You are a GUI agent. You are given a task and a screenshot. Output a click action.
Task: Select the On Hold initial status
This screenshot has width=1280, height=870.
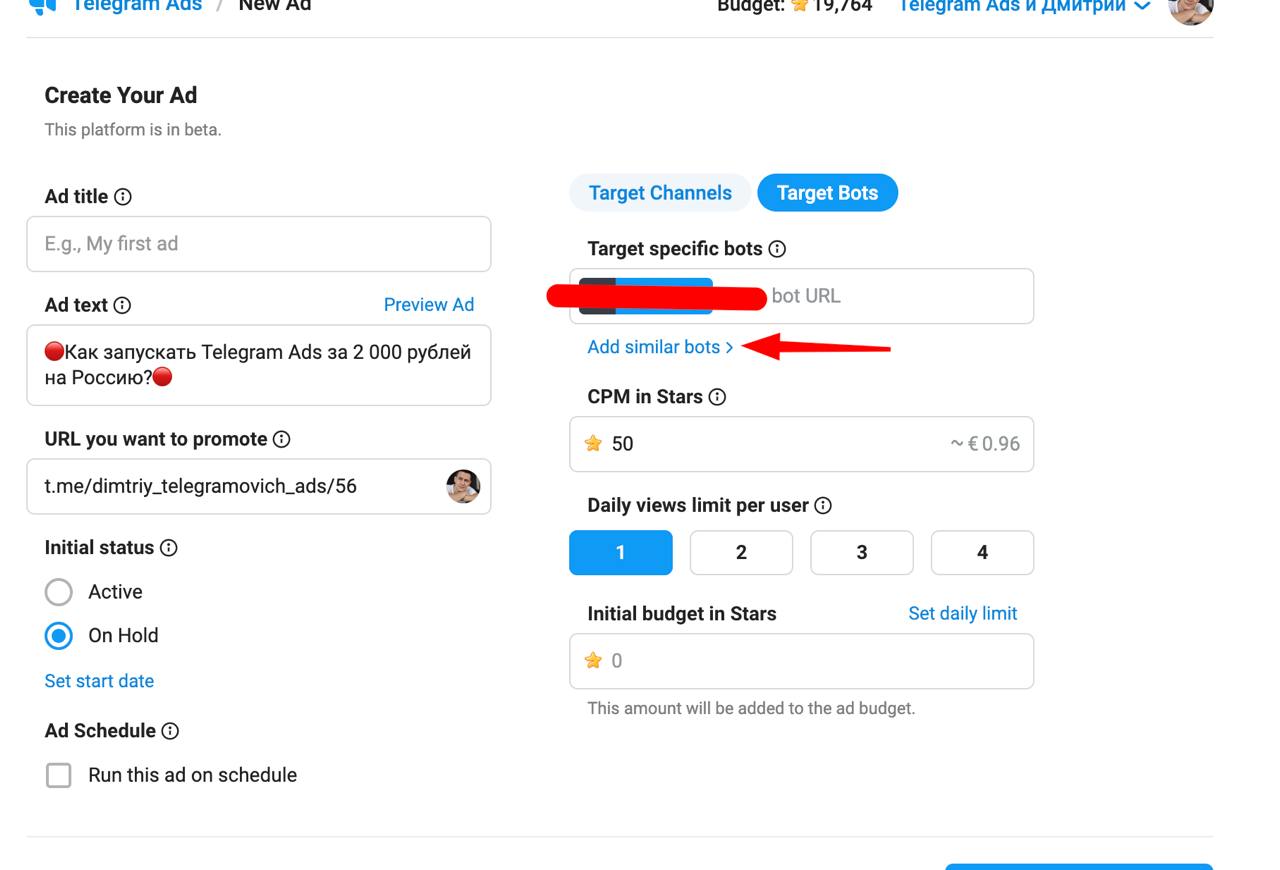[x=59, y=636]
